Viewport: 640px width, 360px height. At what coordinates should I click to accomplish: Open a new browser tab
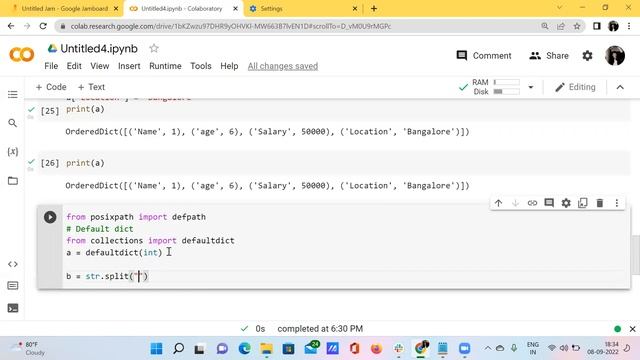point(374,9)
